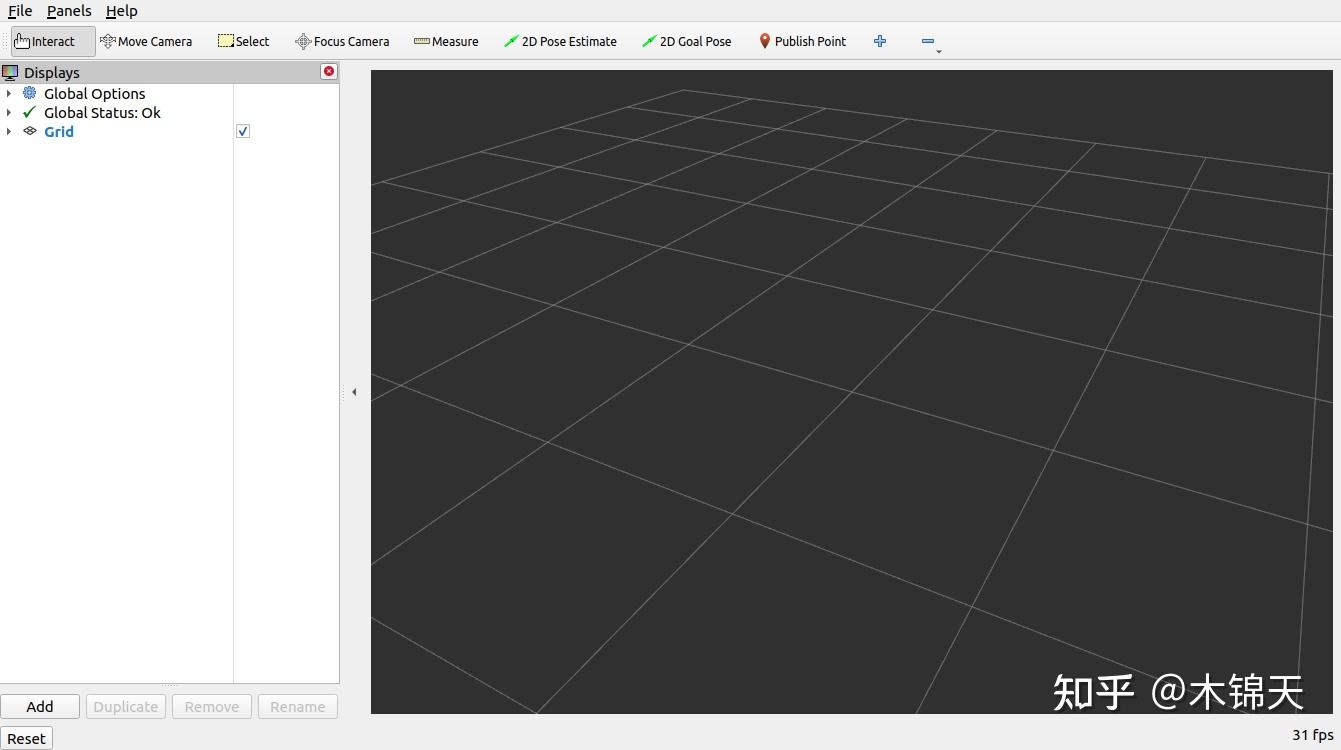Switch to the Select tool

pyautogui.click(x=243, y=41)
